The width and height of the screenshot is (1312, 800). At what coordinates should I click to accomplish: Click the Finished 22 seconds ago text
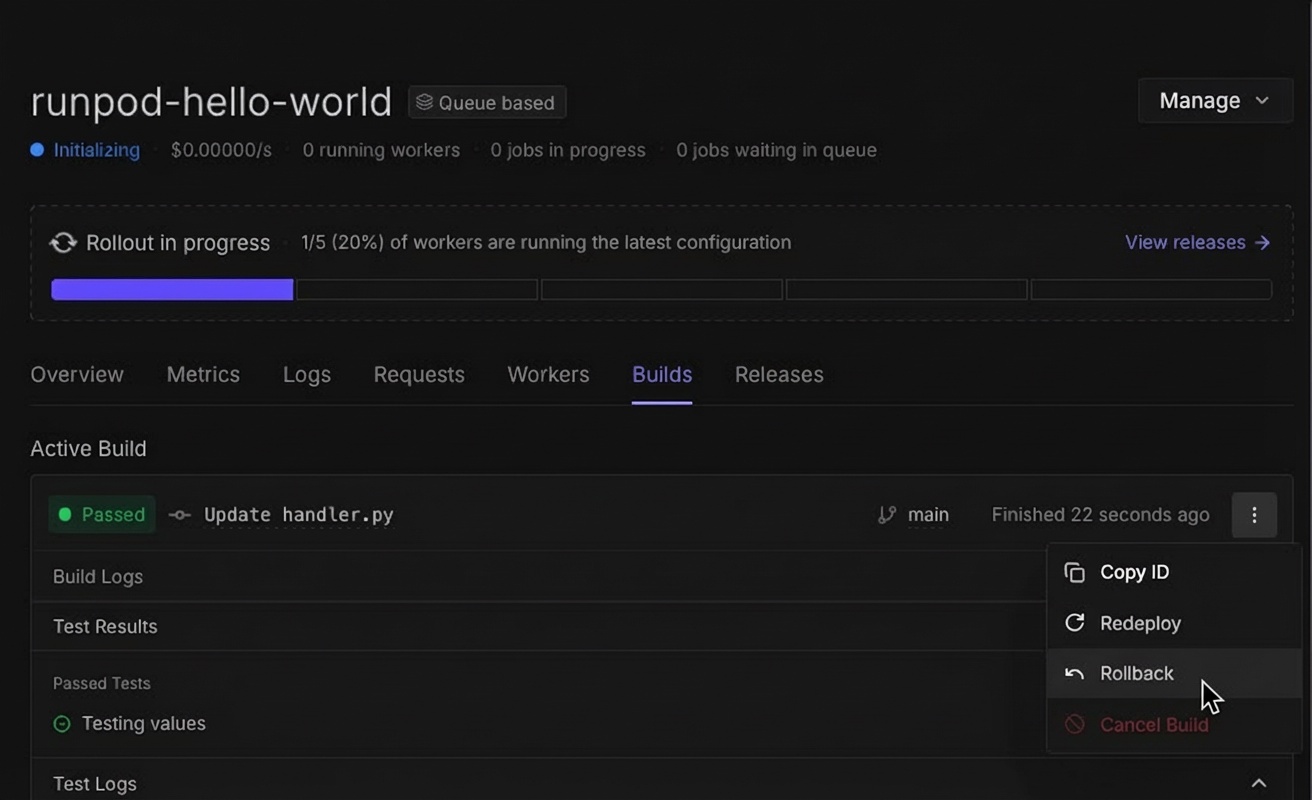[1100, 515]
